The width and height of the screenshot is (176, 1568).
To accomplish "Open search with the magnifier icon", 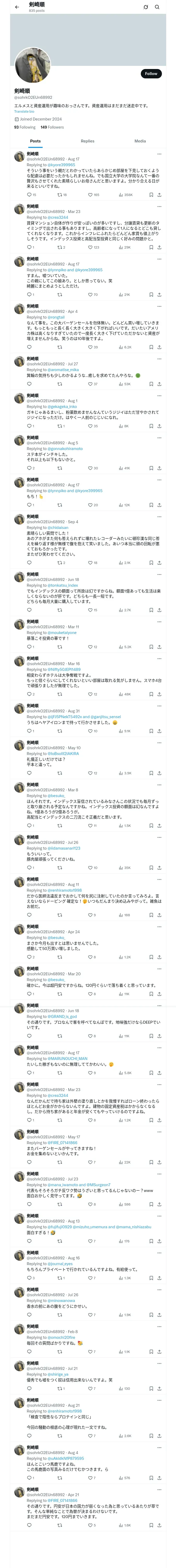I will (157, 7).
